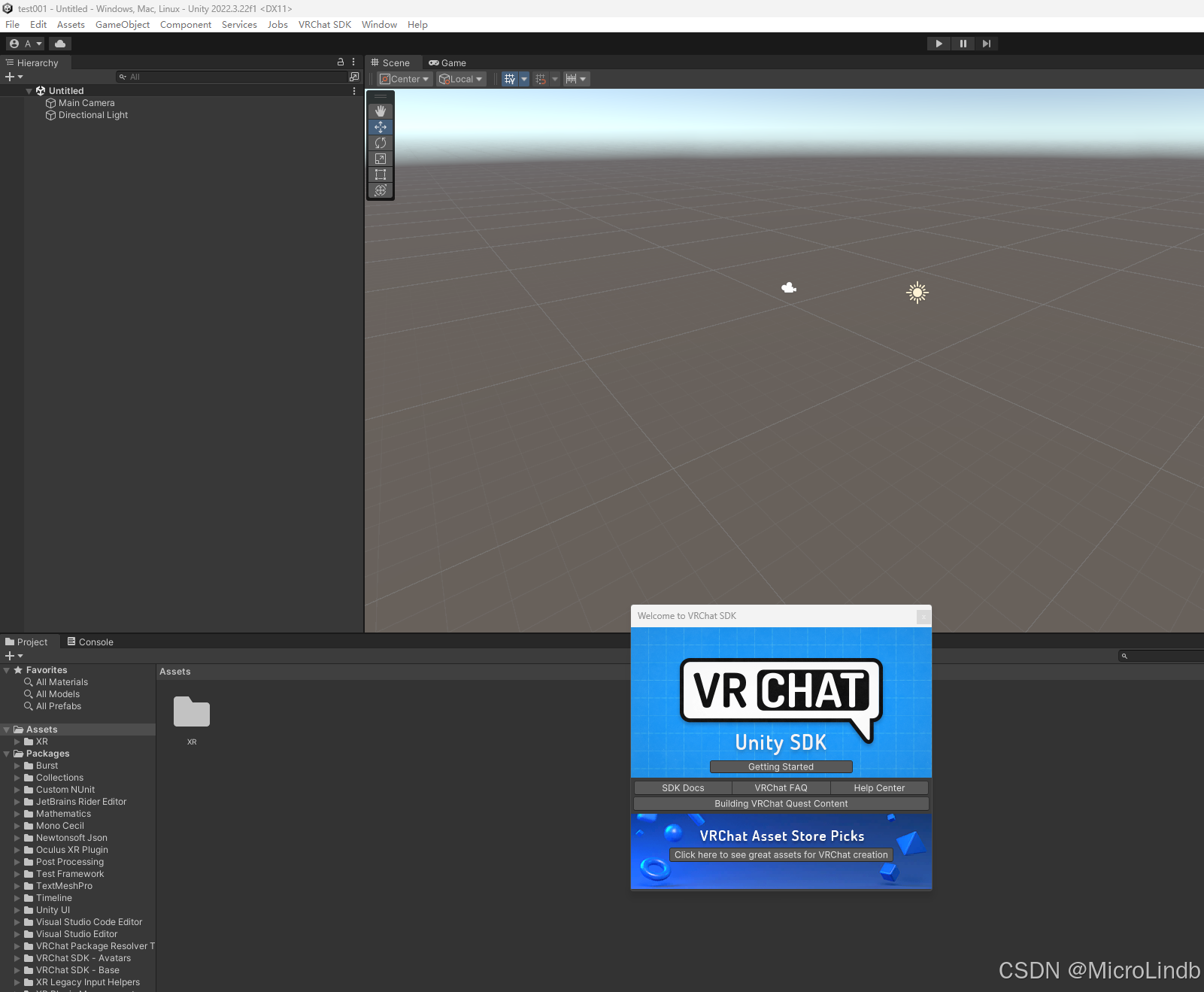Select Directional Light in Hierarchy

coord(93,115)
